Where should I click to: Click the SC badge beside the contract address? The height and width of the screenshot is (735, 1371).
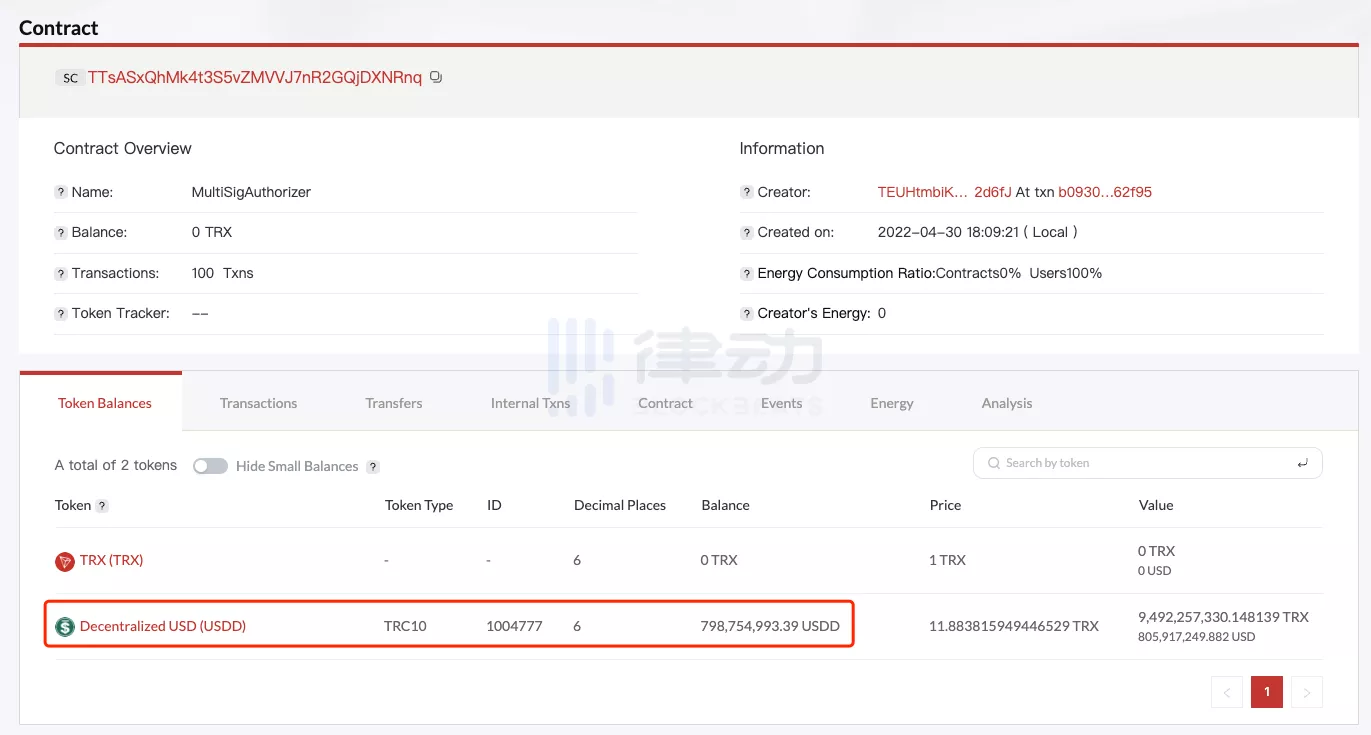[70, 78]
